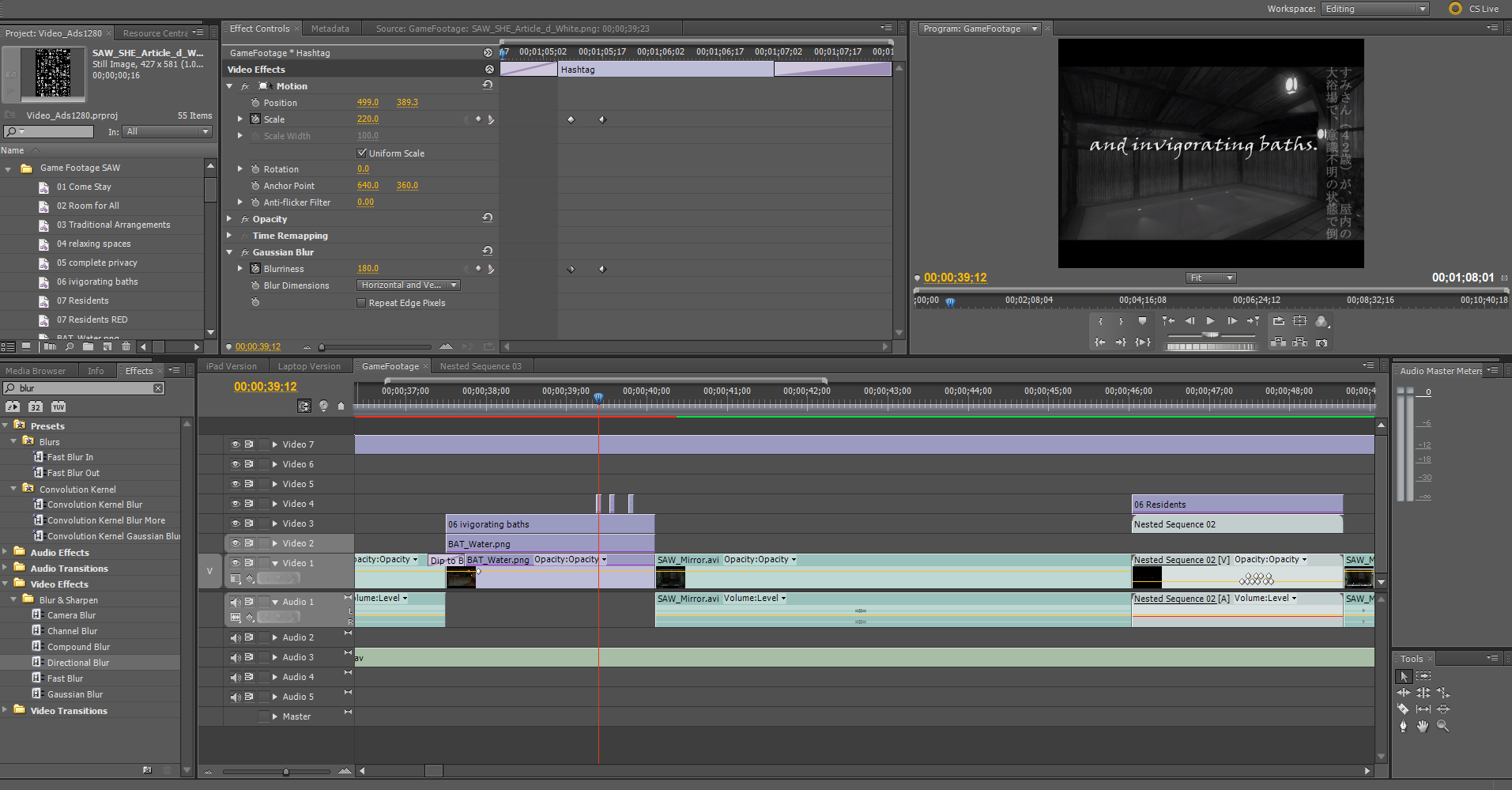The height and width of the screenshot is (790, 1512).
Task: Filter effects by Accelerated Effects icon
Action: pyautogui.click(x=13, y=406)
